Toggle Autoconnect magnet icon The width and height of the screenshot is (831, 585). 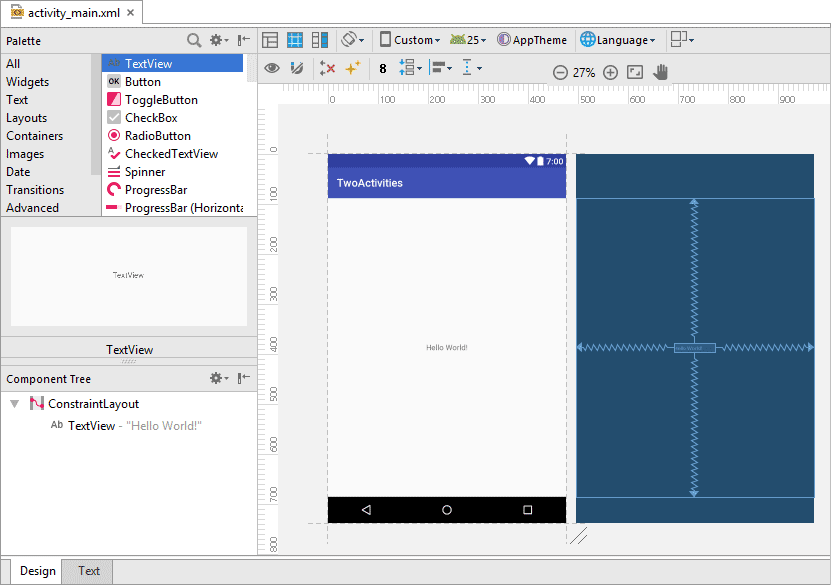pyautogui.click(x=296, y=69)
